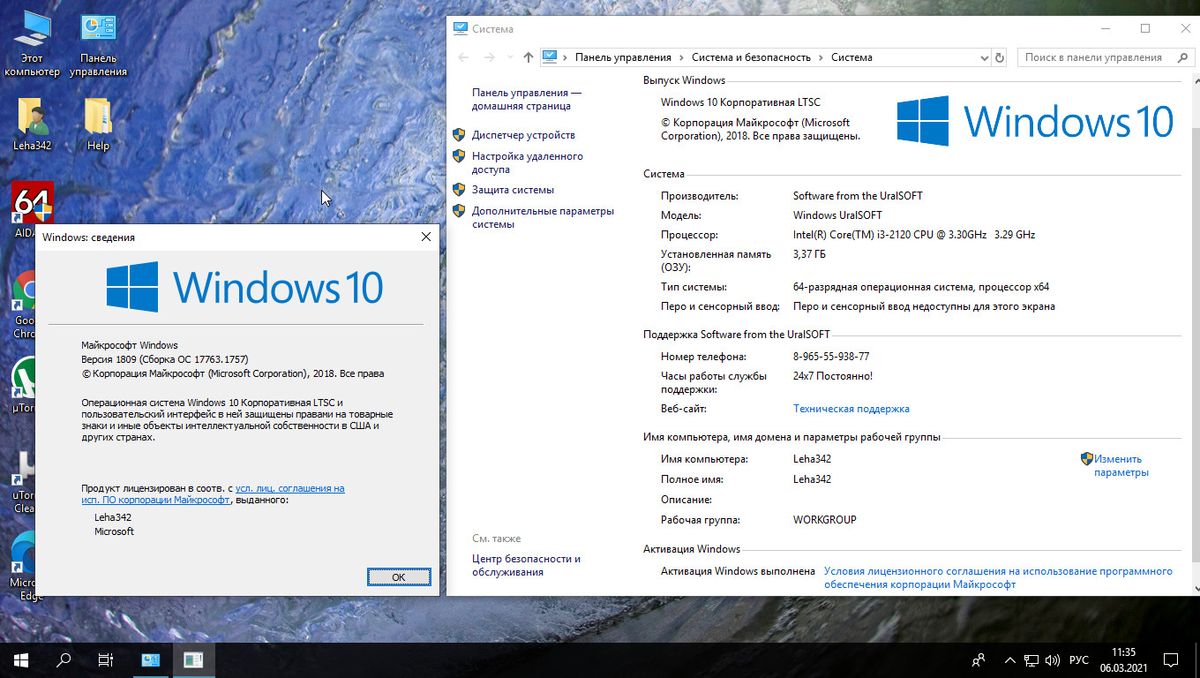Open Настройка удаленного доступа link
This screenshot has height=678, width=1200.
(527, 163)
